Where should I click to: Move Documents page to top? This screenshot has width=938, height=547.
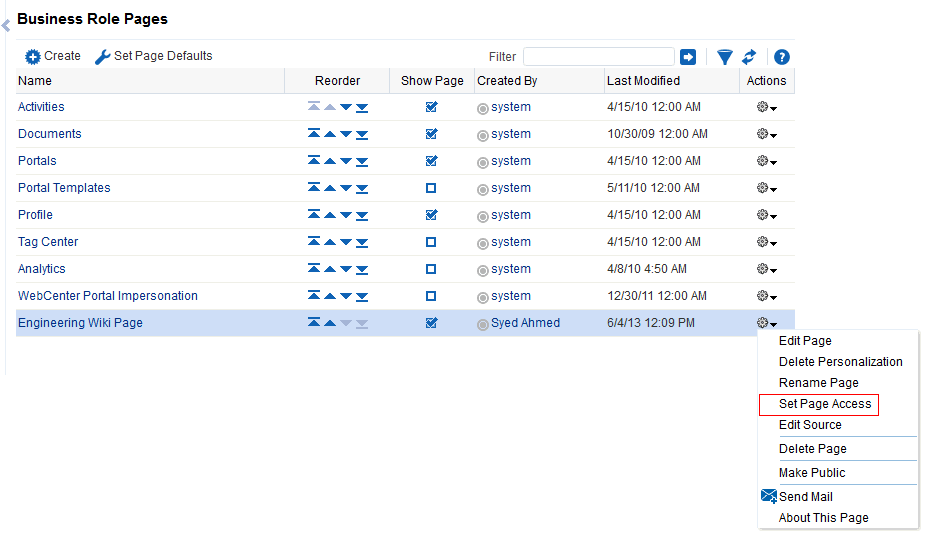313,133
